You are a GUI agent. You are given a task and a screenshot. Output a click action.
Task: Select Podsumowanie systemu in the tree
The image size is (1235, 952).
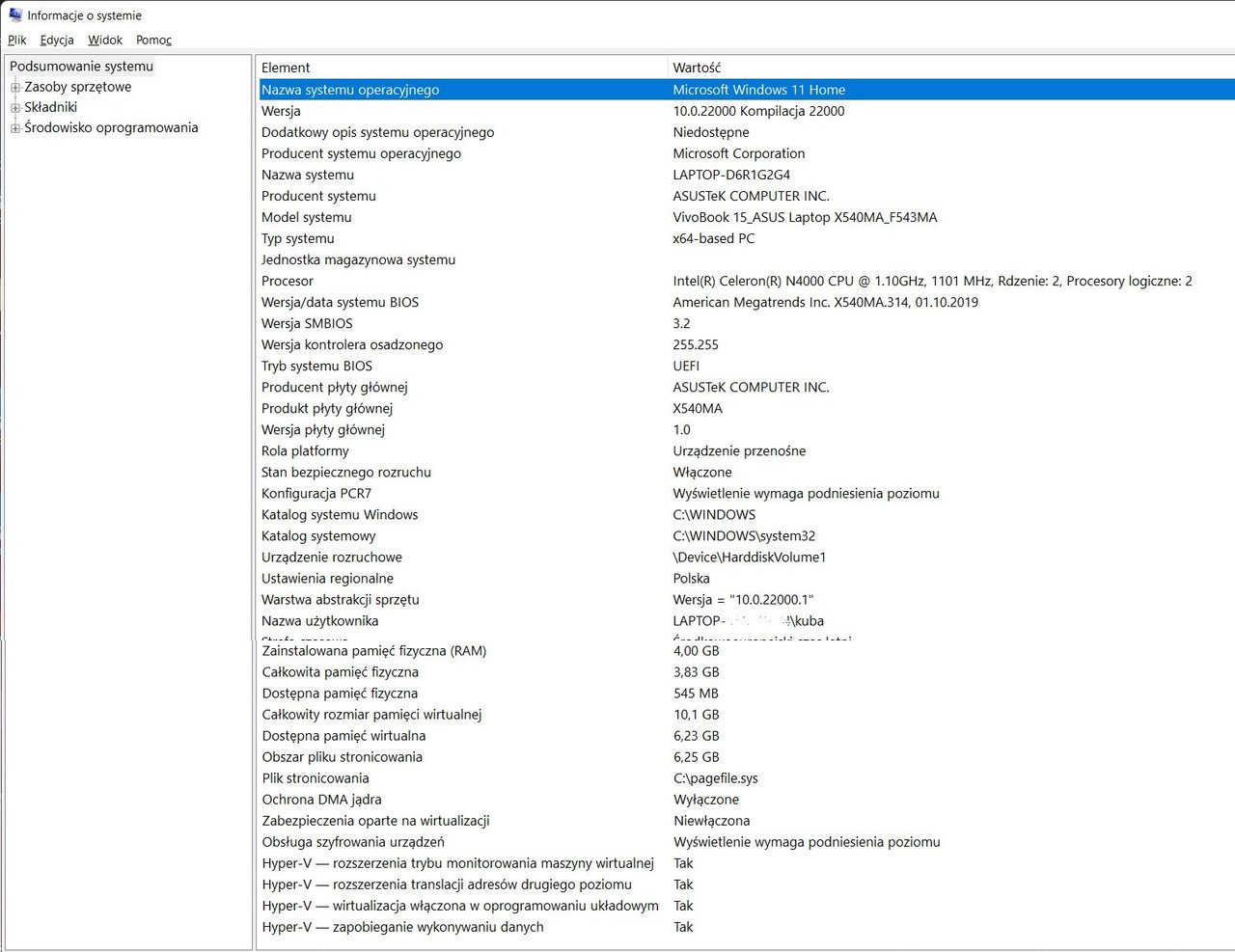click(82, 67)
